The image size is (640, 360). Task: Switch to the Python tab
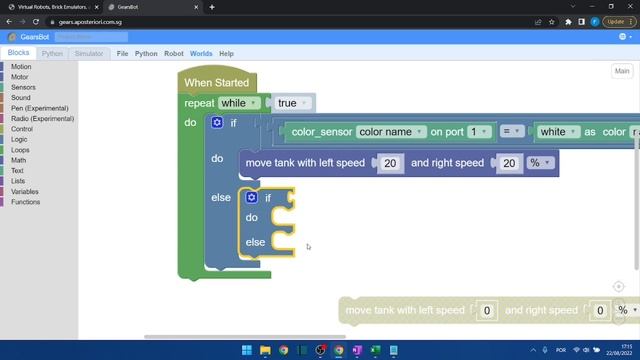click(x=52, y=53)
